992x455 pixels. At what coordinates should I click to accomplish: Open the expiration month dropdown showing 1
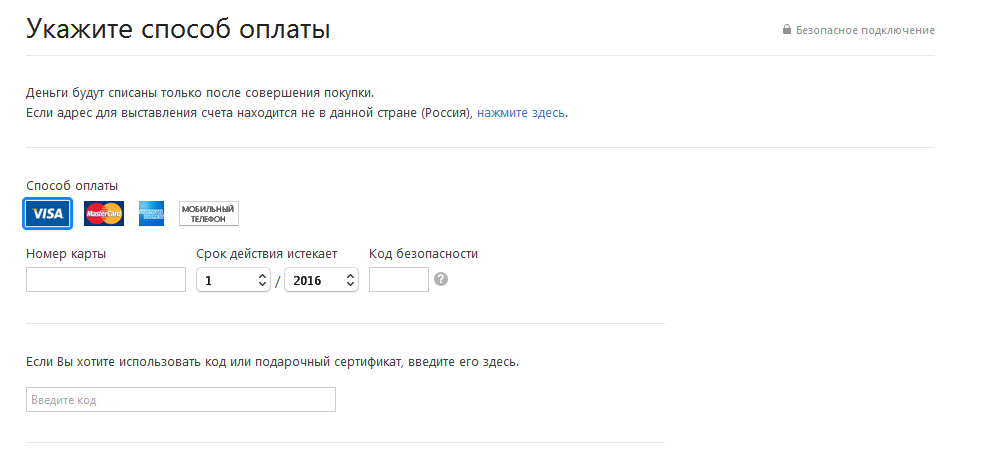click(234, 280)
